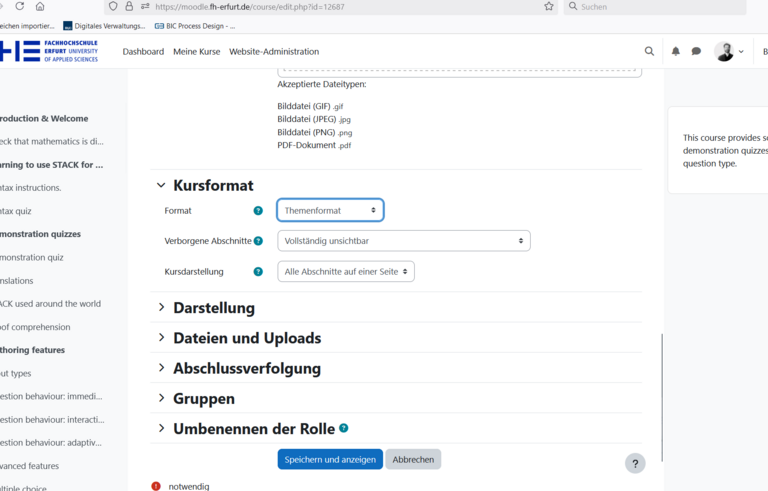Bookmark page with the star icon
This screenshot has width=768, height=491.
tap(549, 6)
